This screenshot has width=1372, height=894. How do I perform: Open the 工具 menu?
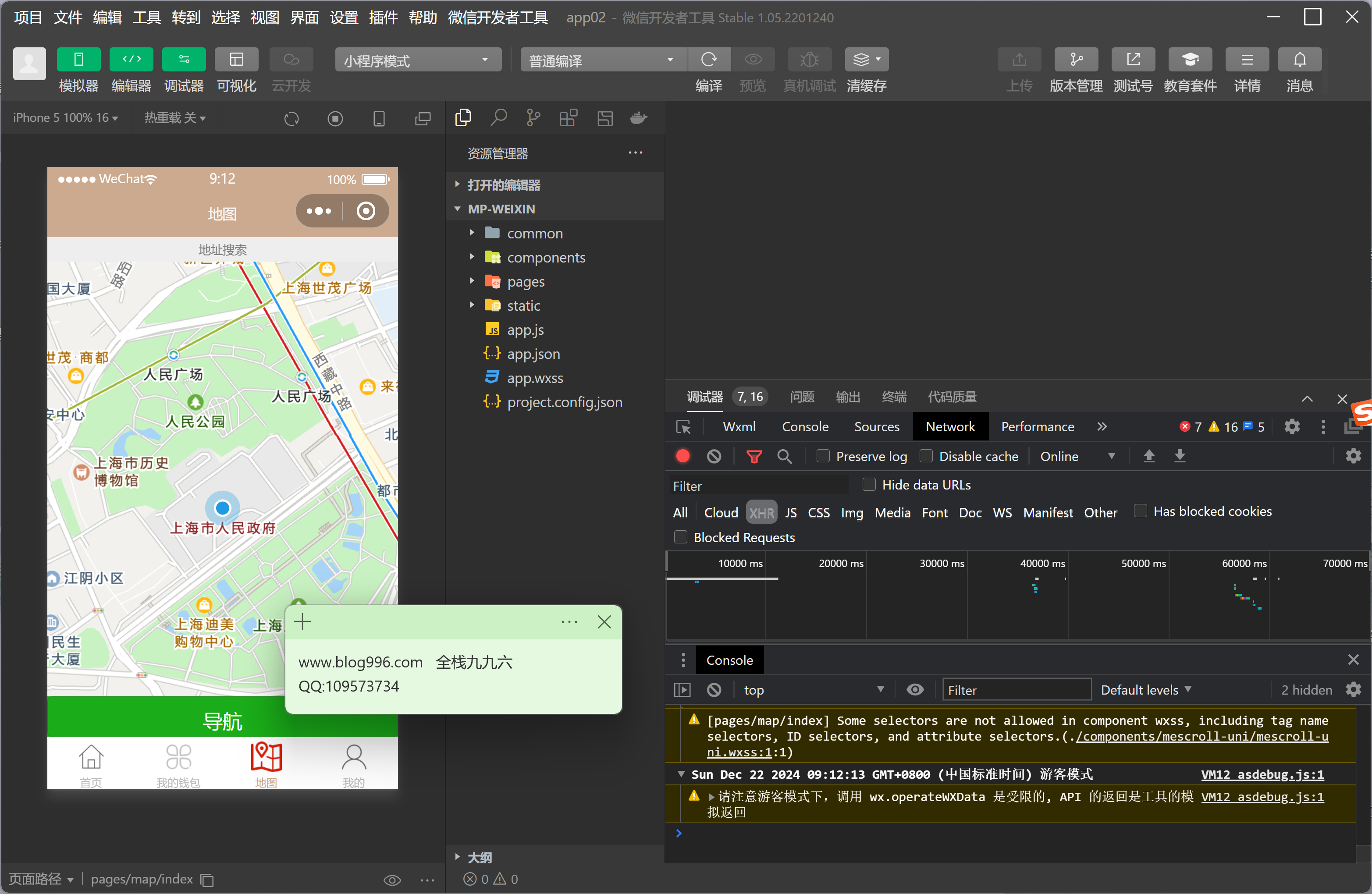tap(146, 17)
